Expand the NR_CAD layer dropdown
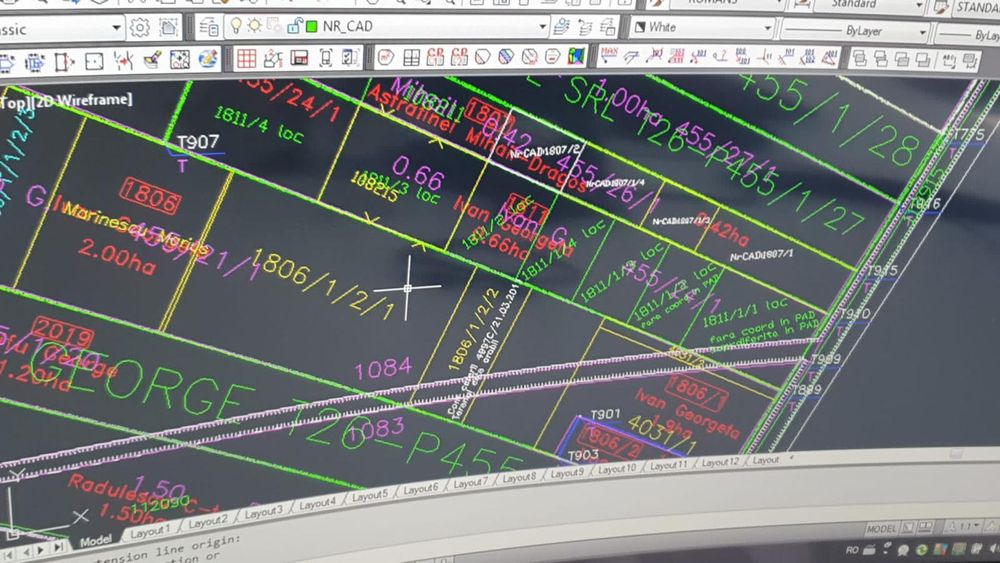This screenshot has width=1000, height=563. 542,27
